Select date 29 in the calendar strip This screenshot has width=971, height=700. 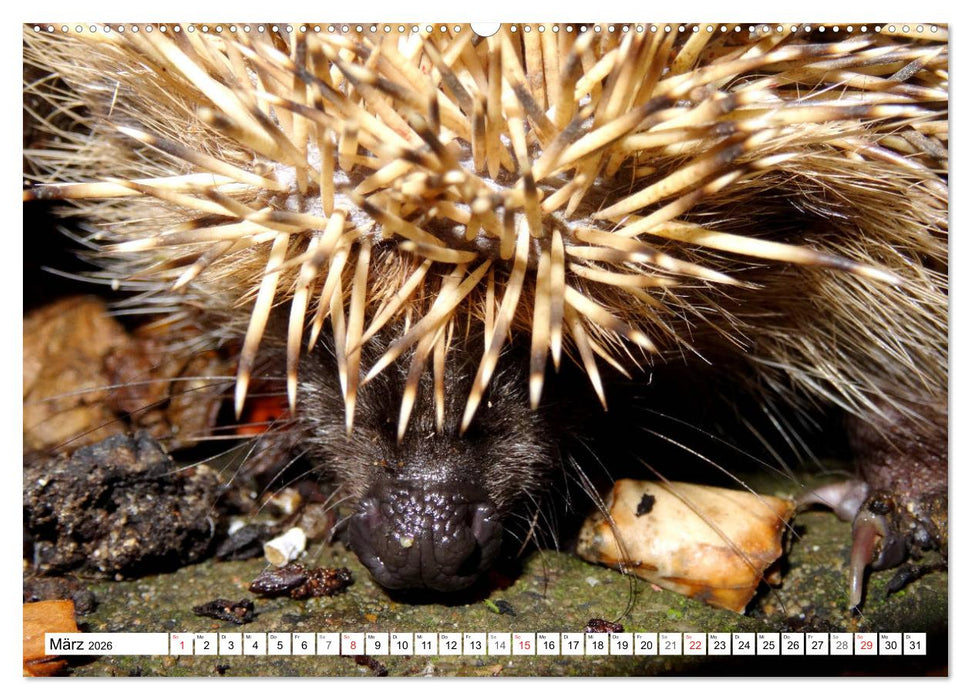865,644
